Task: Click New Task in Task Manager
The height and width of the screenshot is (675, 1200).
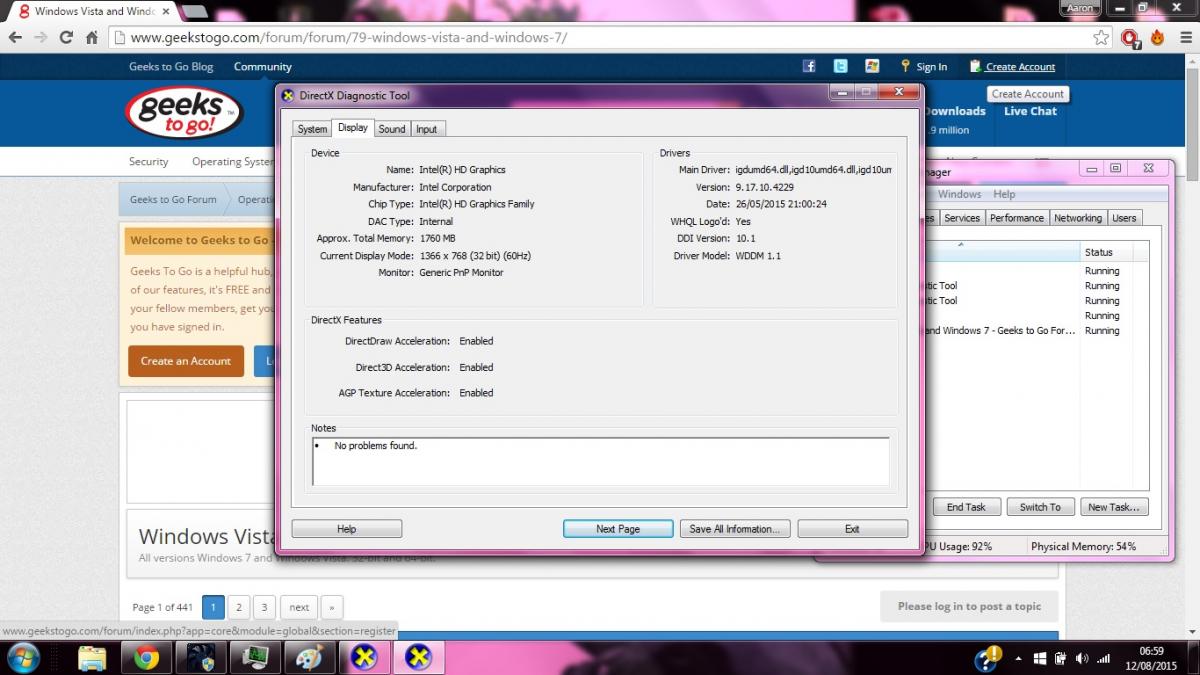Action: click(x=1114, y=507)
